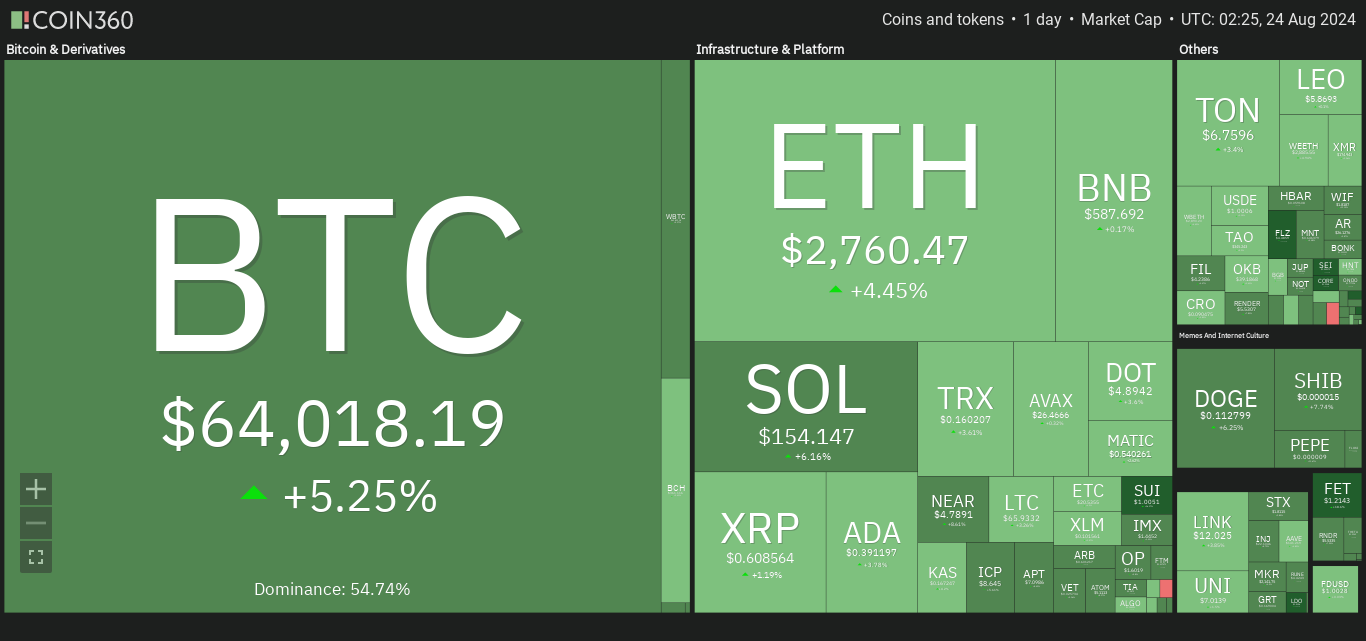1366x641 pixels.
Task: Click the BNB tile
Action: tap(1114, 200)
